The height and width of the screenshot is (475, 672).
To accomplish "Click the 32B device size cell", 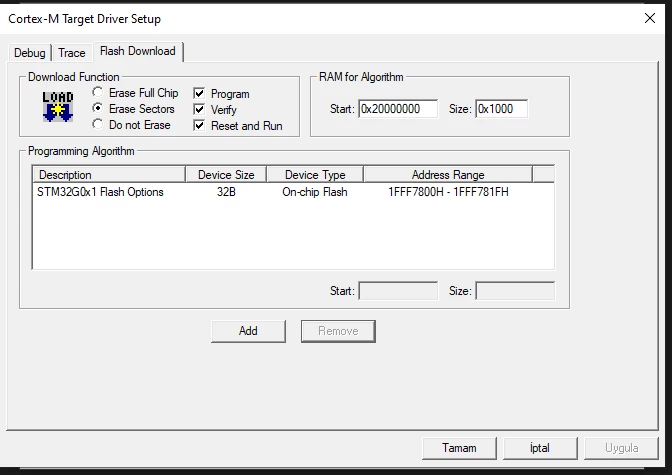I will click(226, 192).
